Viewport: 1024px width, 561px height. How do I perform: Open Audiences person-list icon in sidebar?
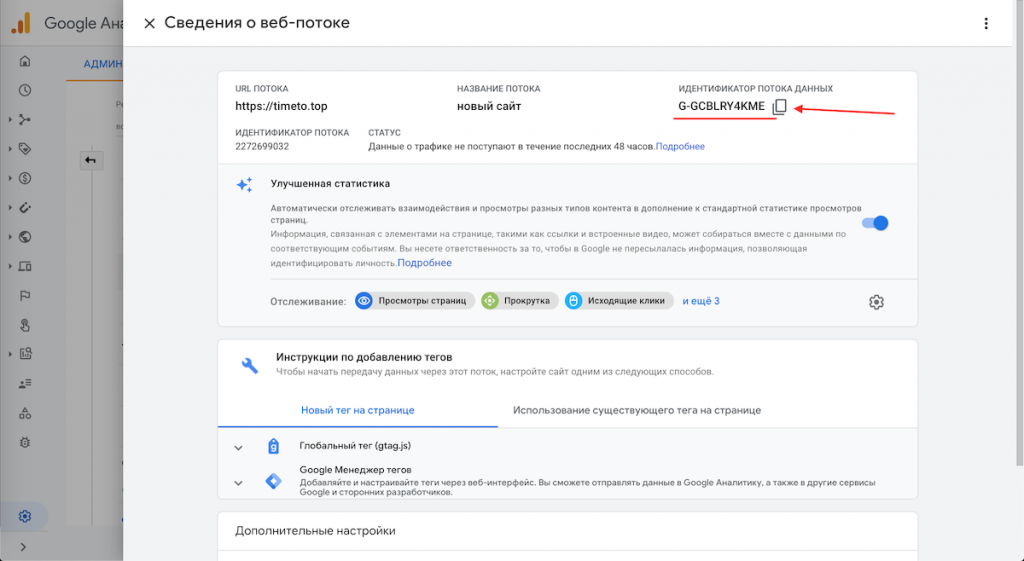[25, 384]
